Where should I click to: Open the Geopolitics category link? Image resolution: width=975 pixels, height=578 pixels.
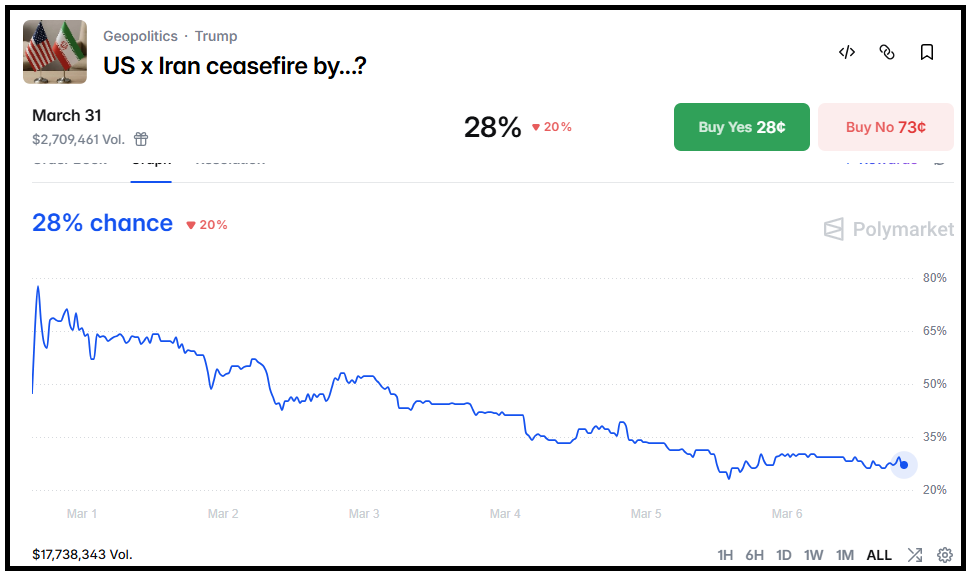pos(140,36)
